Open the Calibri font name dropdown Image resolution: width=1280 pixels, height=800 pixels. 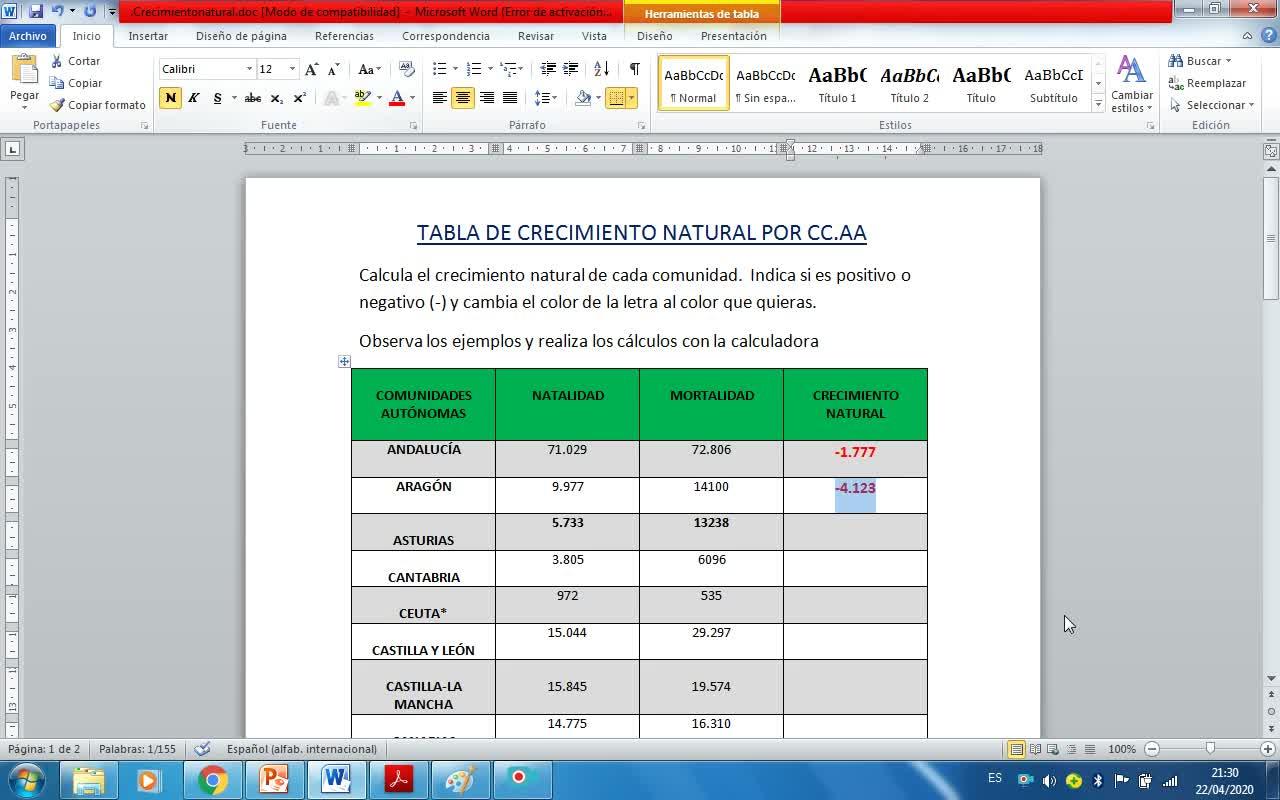pyautogui.click(x=249, y=69)
